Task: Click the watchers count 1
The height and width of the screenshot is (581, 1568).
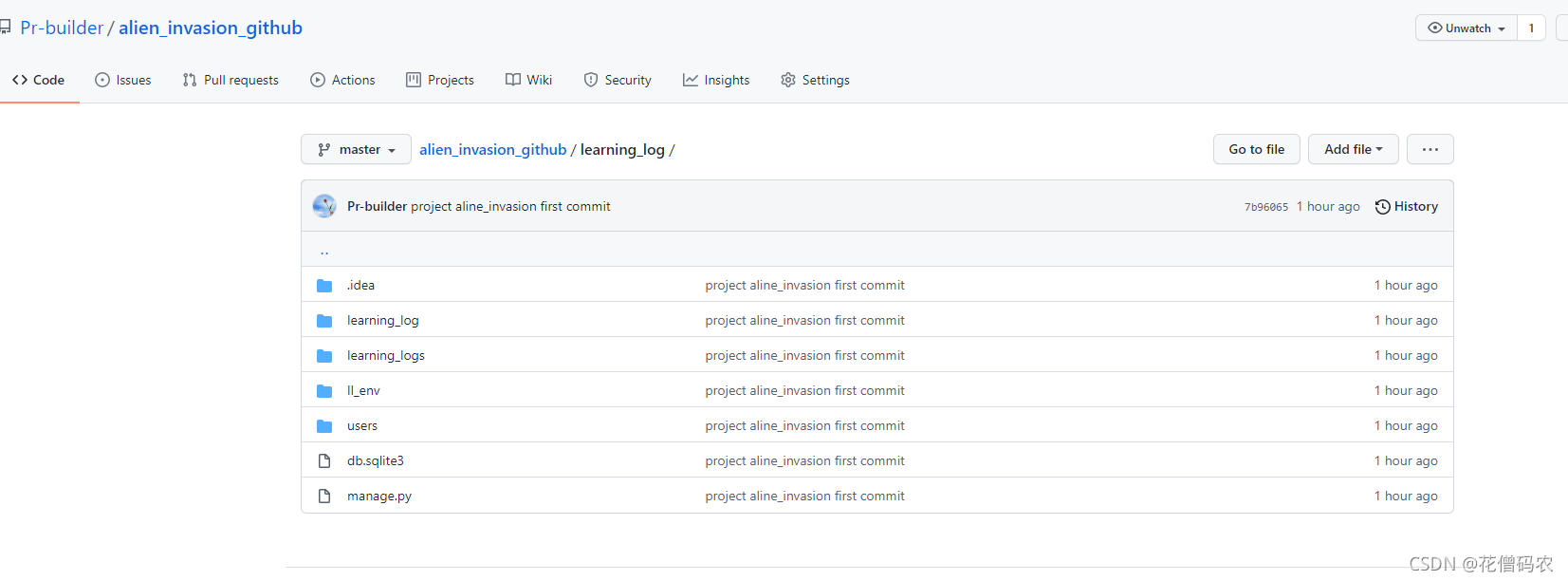Action: click(x=1531, y=28)
